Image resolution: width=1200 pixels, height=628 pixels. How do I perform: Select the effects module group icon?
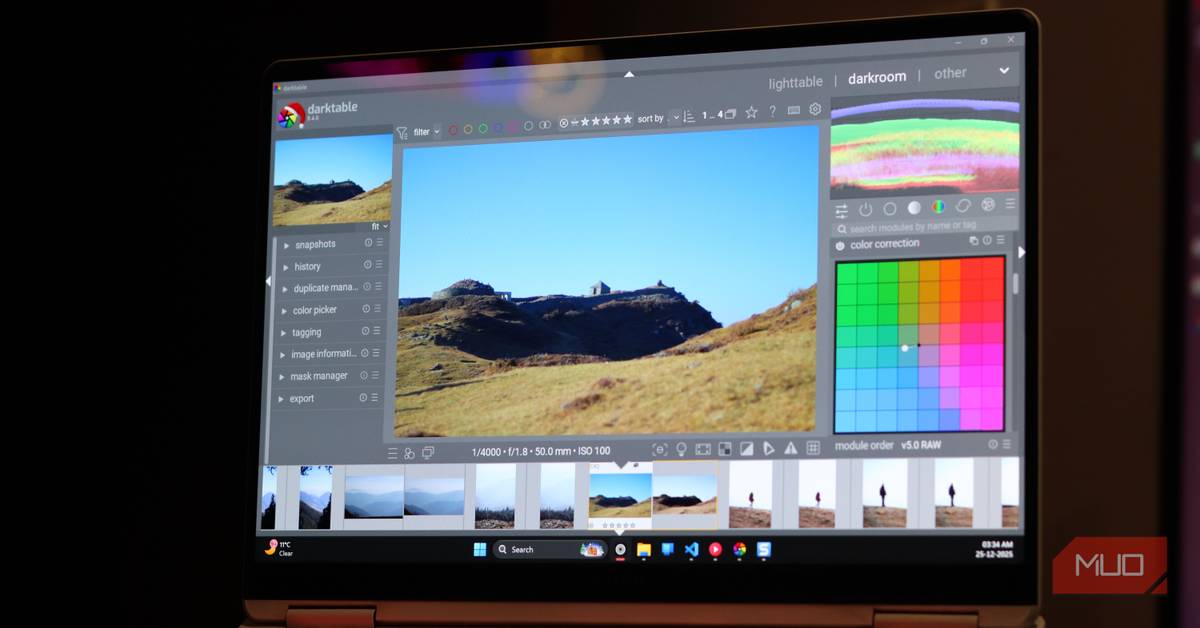coord(988,204)
